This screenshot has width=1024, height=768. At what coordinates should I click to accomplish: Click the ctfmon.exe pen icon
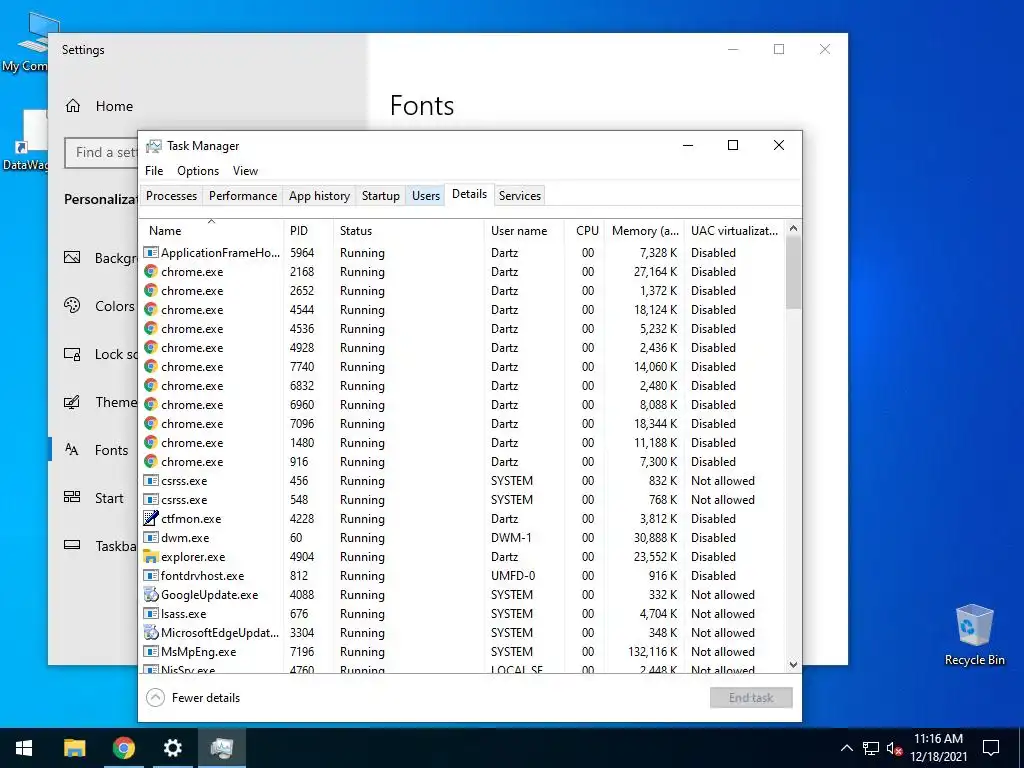point(151,519)
